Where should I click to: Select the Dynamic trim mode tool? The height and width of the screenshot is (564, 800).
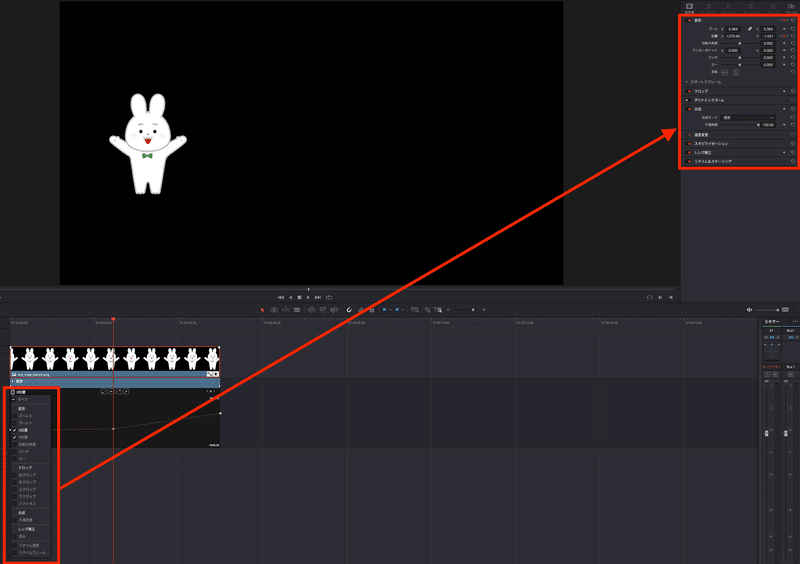tap(286, 310)
